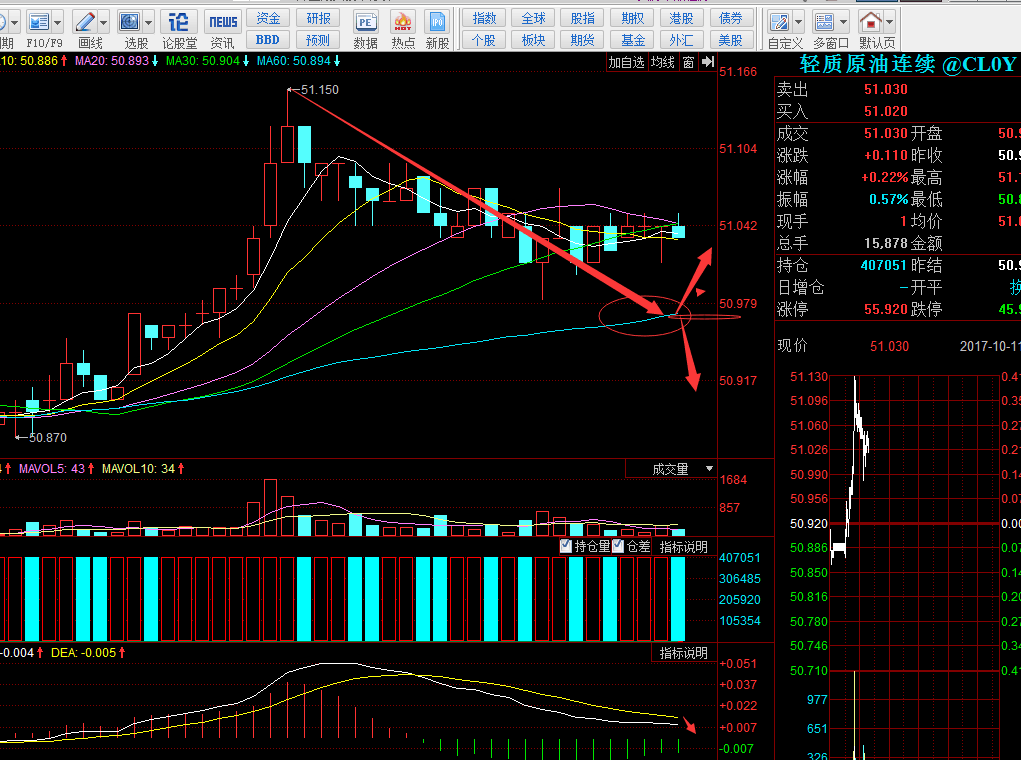Switch to the 期货 market tab
The image size is (1021, 760).
pos(582,40)
